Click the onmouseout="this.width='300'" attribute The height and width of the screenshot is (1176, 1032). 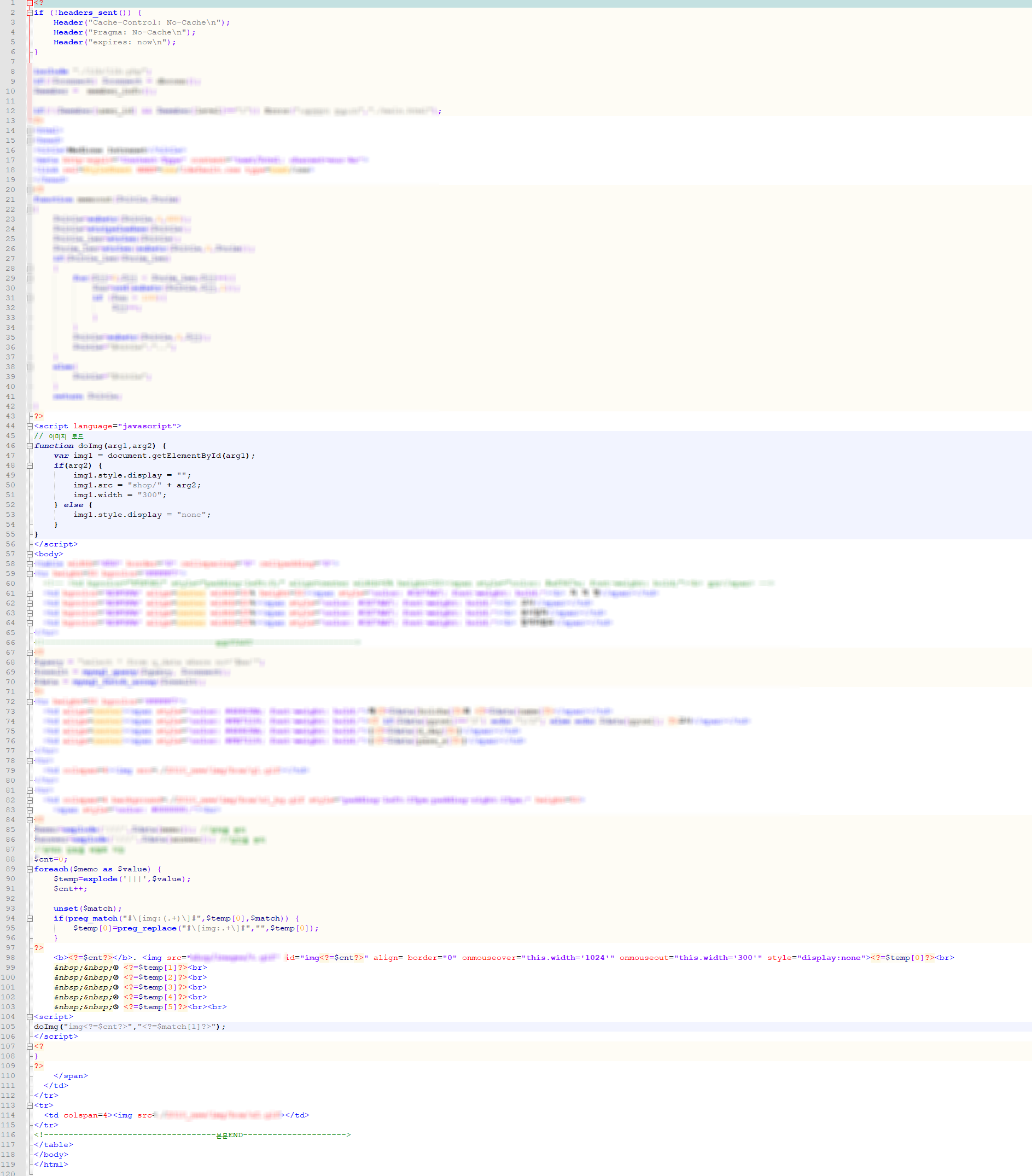pos(691,958)
